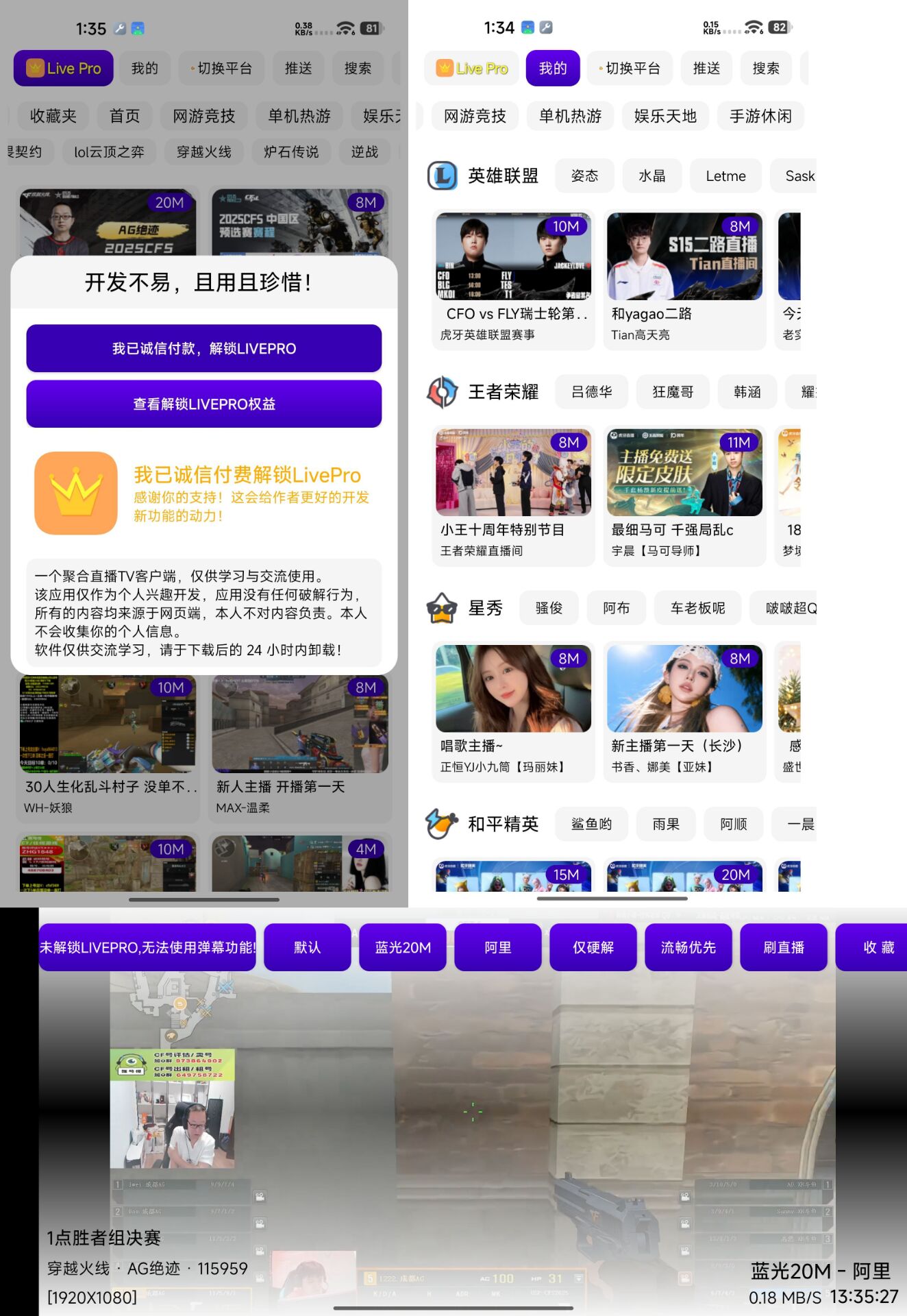Select 娱乐天地 category

click(665, 116)
